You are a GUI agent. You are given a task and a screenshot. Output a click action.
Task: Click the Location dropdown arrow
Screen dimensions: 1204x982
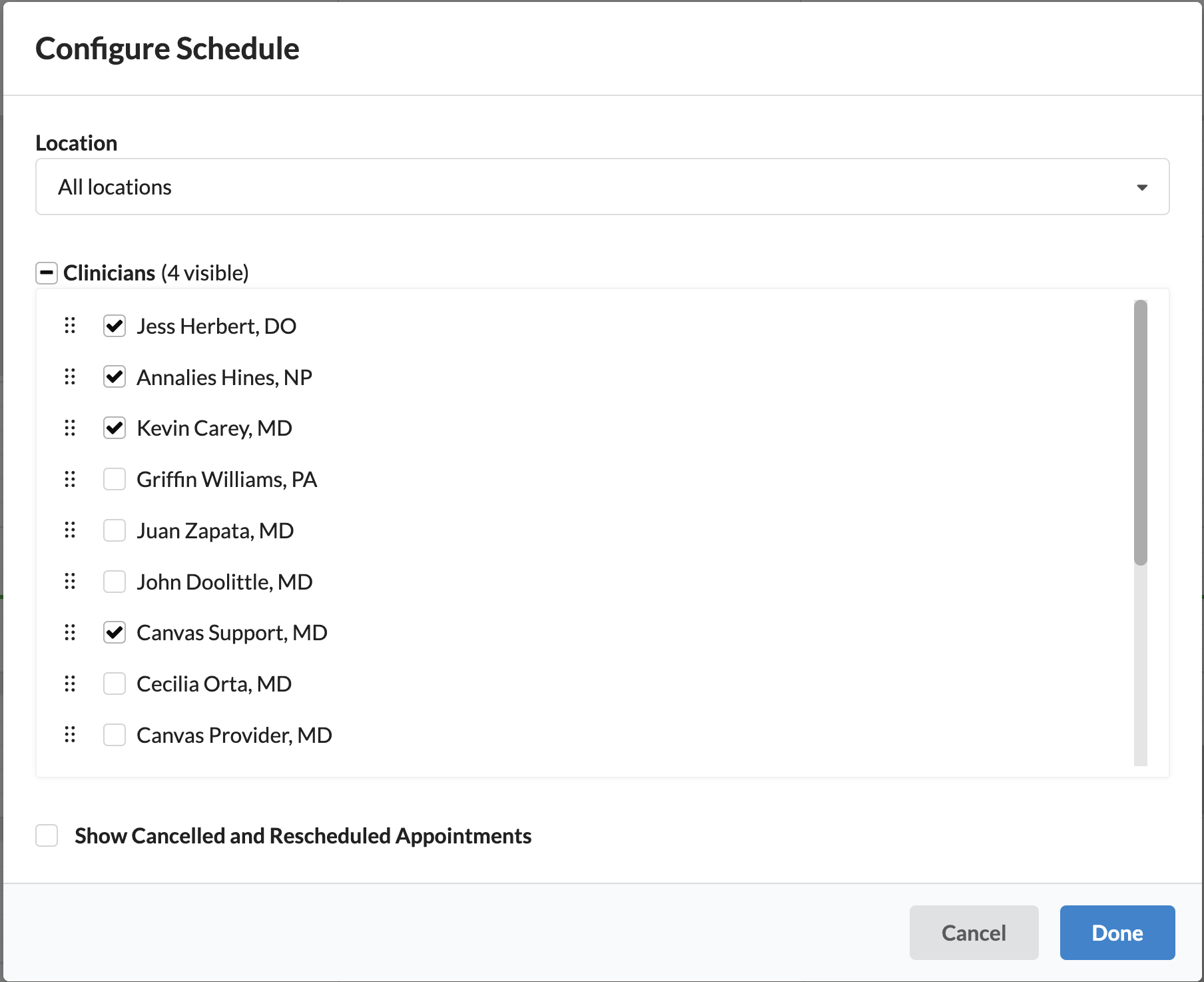1142,187
